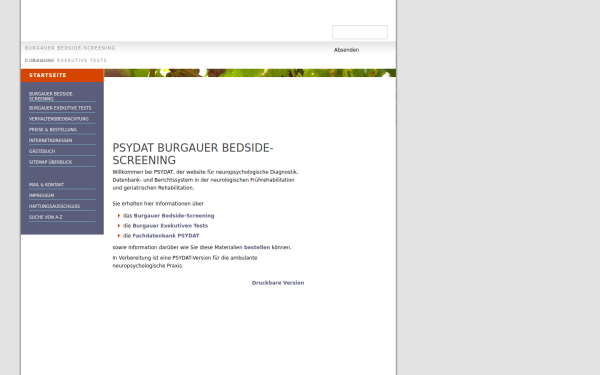Open Burgauer Exekutive Tests in the sidebar
The width and height of the screenshot is (600, 375).
(x=62, y=108)
